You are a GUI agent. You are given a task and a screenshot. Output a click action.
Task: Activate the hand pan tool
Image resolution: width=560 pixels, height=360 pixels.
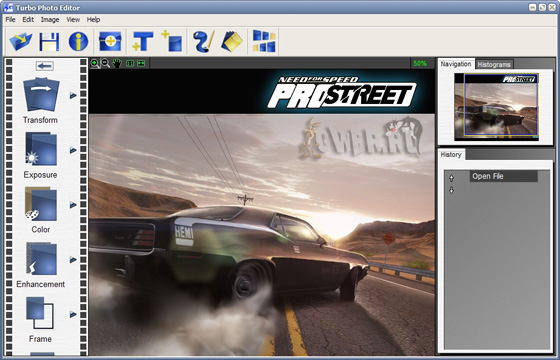pos(117,63)
